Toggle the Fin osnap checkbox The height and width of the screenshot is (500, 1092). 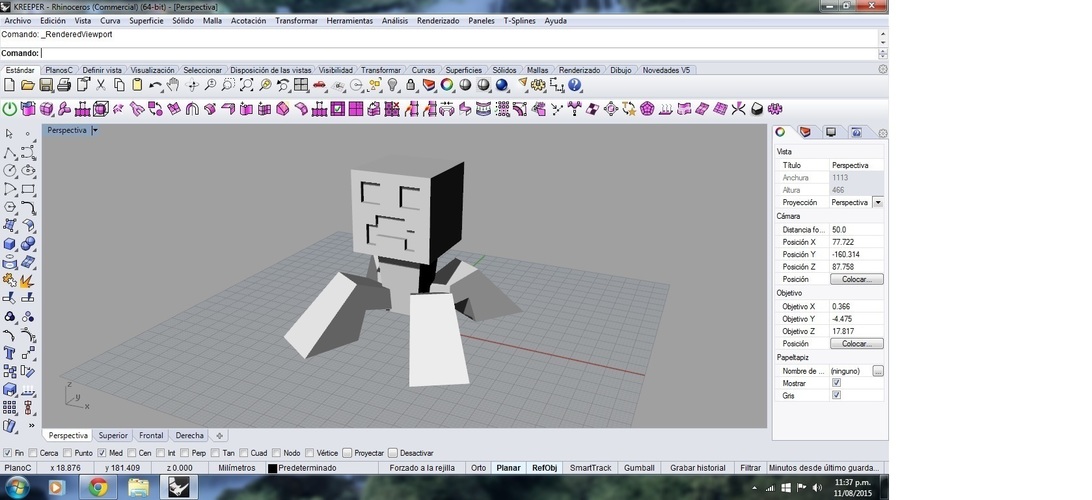[x=8, y=453]
